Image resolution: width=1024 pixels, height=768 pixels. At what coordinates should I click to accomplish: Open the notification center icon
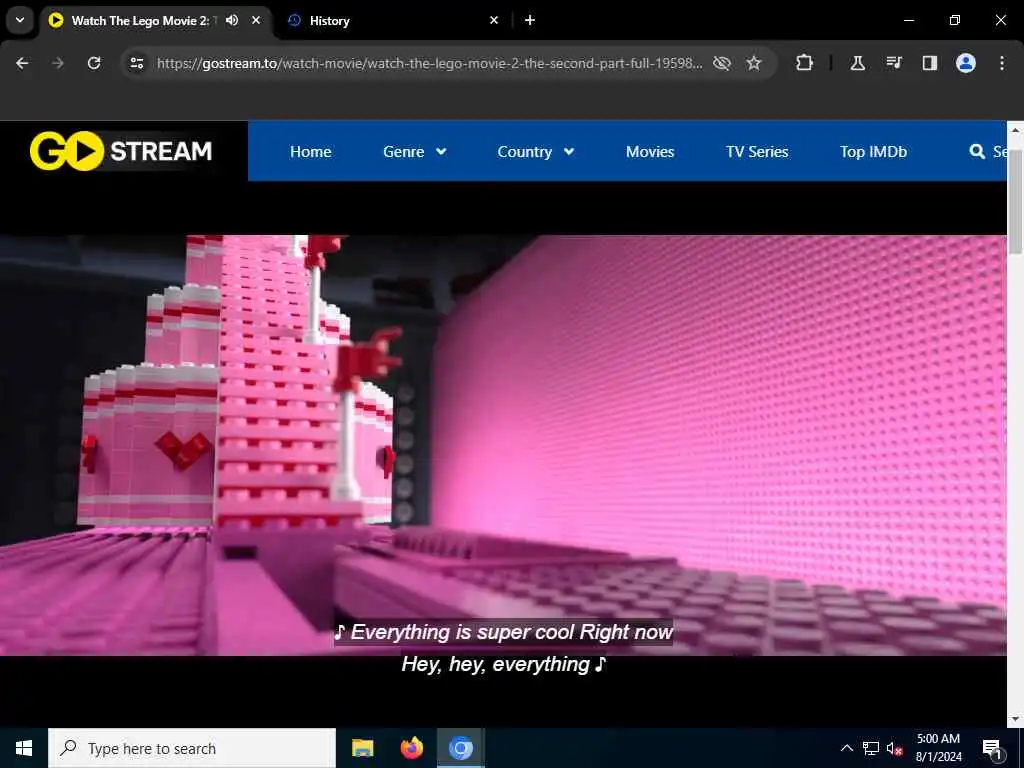click(x=992, y=748)
